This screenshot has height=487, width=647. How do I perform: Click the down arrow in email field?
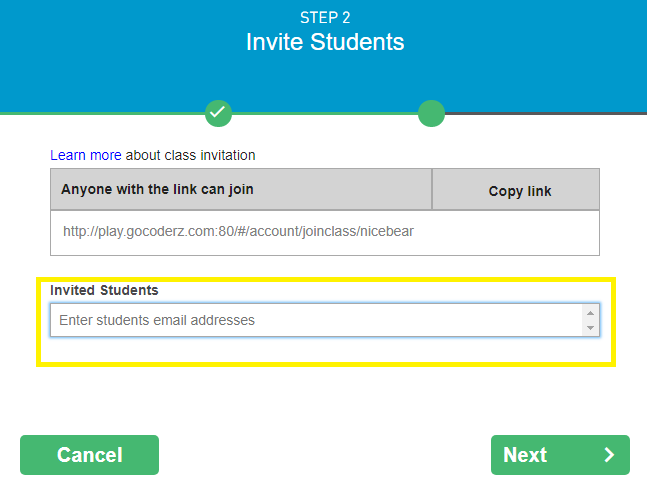click(590, 328)
